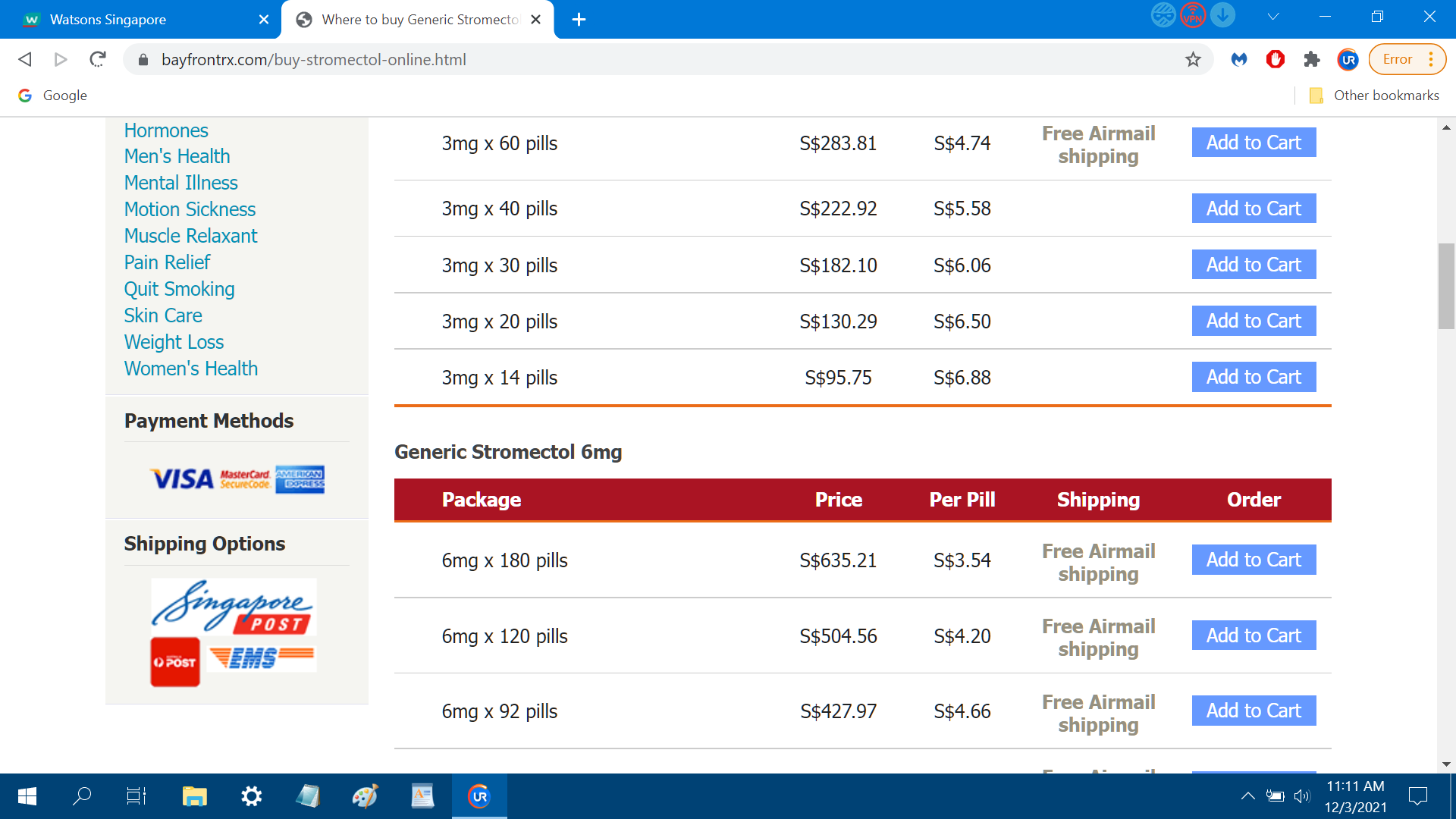This screenshot has height=819, width=1456.
Task: View site security via padlock icon
Action: 143,60
